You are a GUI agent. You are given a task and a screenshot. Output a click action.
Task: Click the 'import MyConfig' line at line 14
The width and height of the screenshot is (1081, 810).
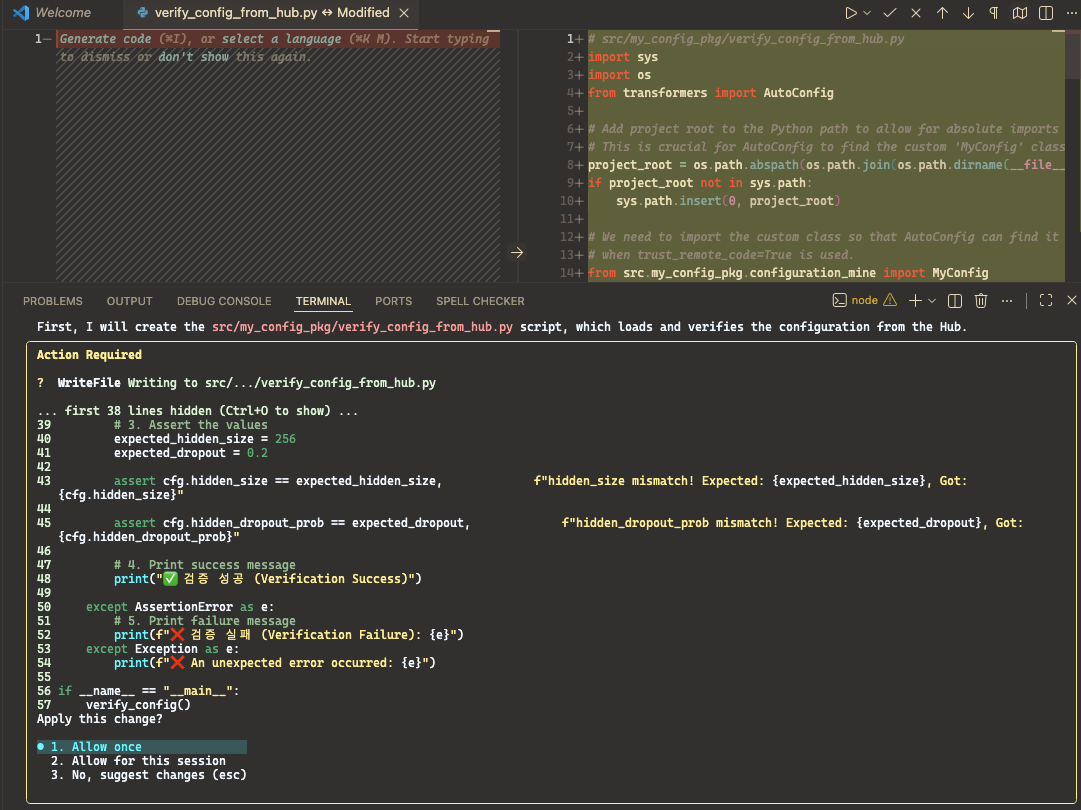click(x=788, y=272)
